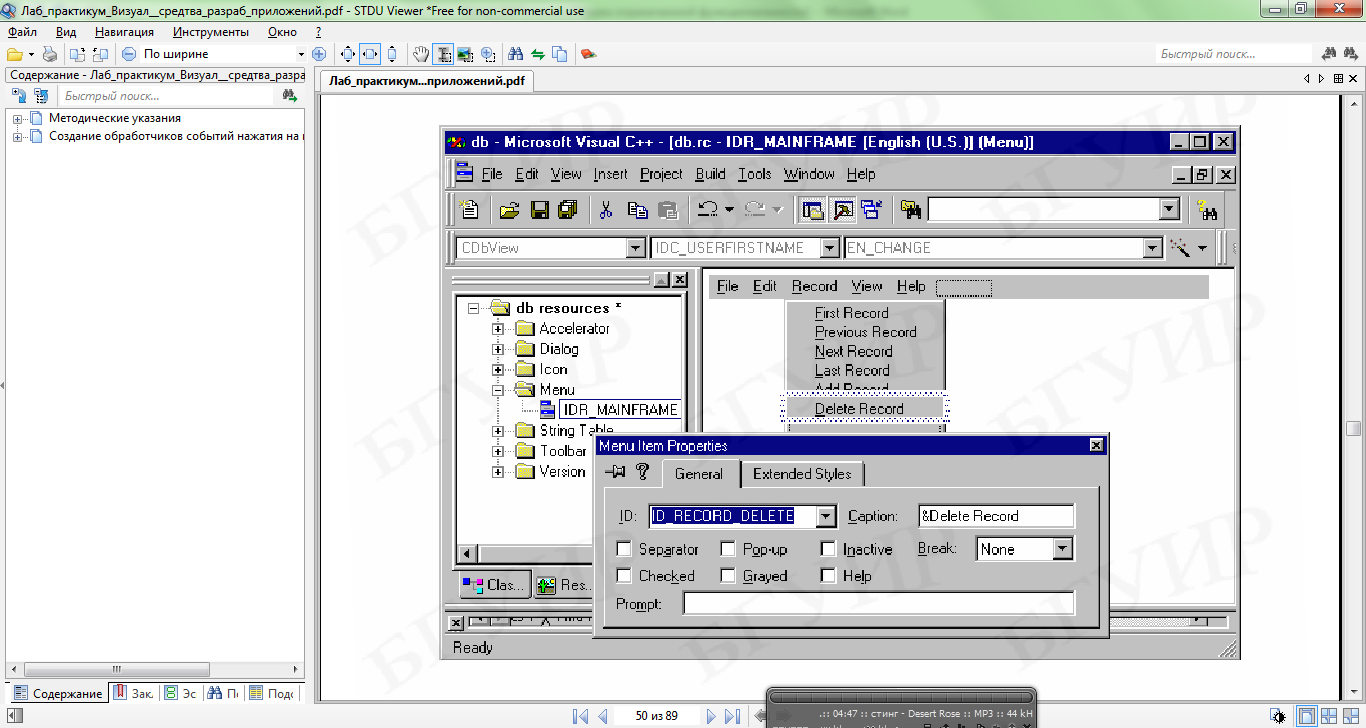
Task: Select the Лаб_практикум document tab
Action: point(425,81)
